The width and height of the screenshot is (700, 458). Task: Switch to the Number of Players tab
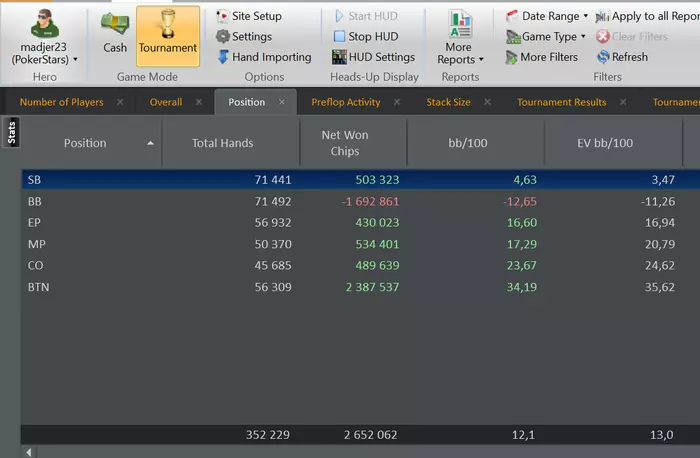point(61,102)
